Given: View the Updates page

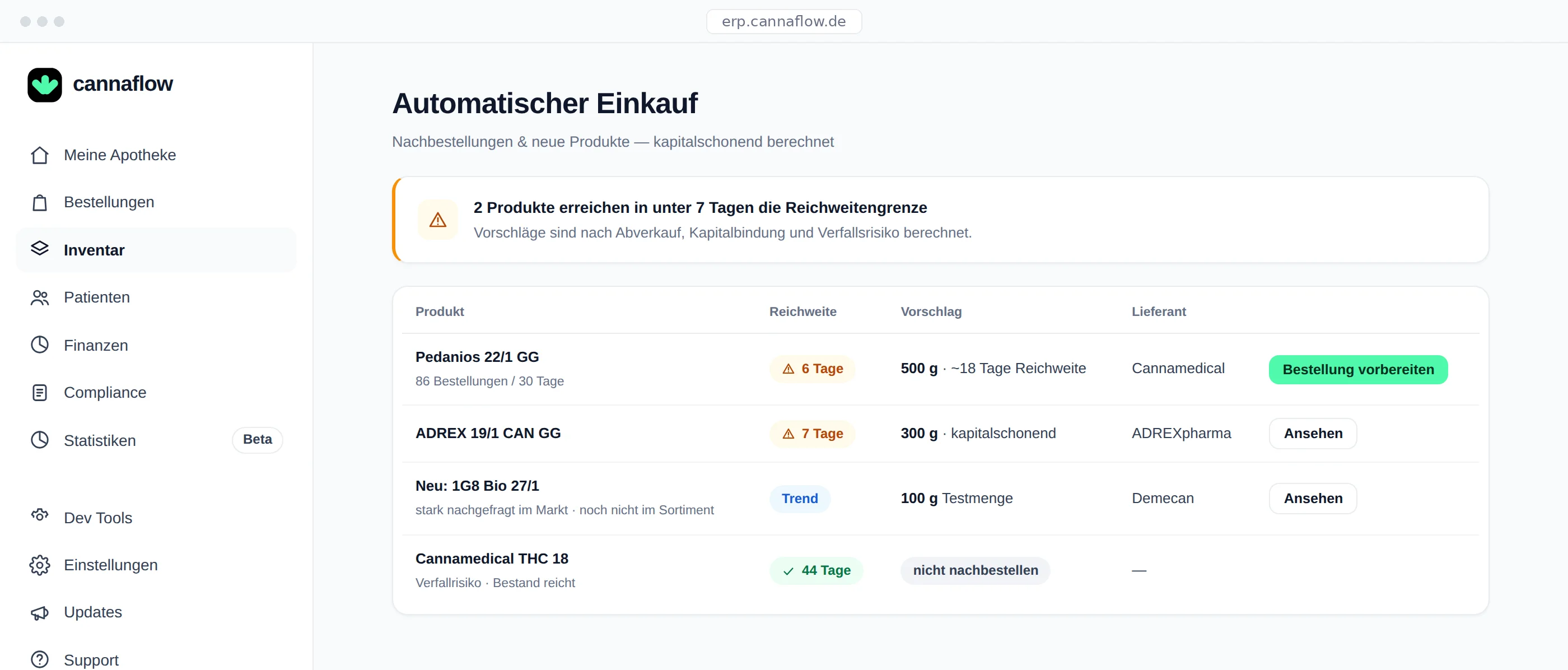Looking at the screenshot, I should pos(156,612).
